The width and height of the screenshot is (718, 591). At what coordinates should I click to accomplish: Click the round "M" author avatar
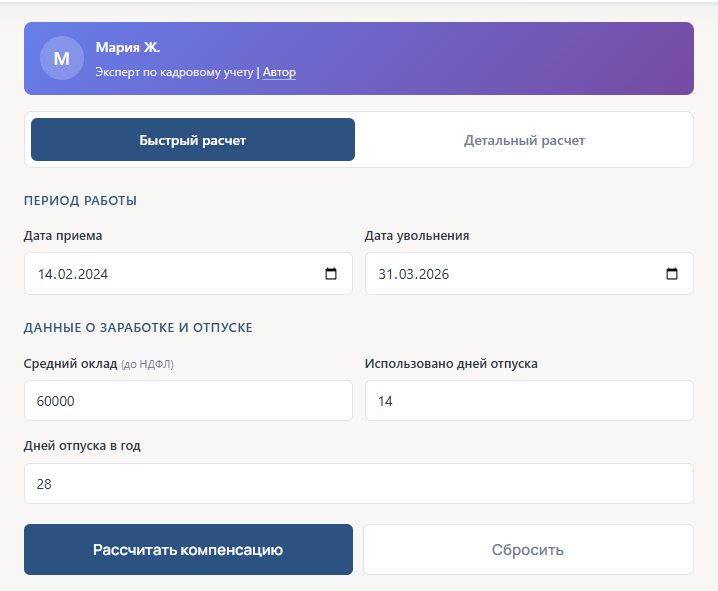(61, 58)
